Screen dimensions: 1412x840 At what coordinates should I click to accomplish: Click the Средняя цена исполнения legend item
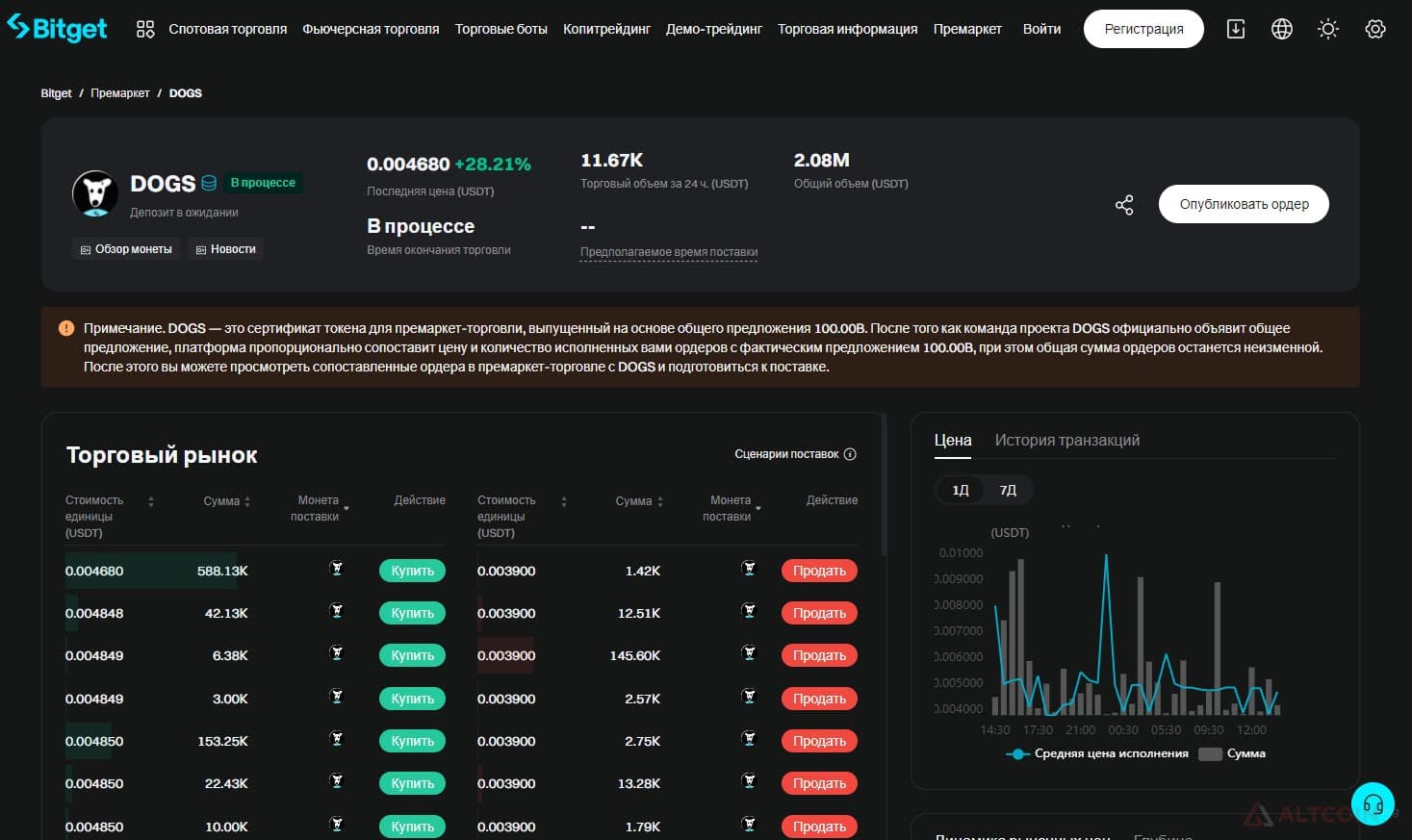pyautogui.click(x=1097, y=753)
